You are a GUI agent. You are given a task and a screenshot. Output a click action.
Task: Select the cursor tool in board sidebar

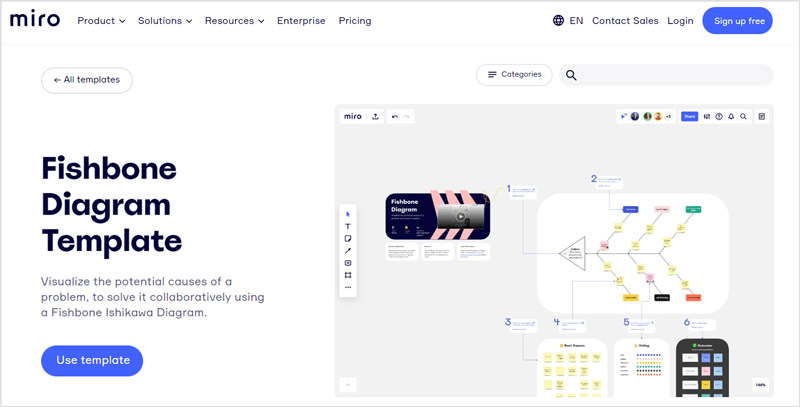348,214
